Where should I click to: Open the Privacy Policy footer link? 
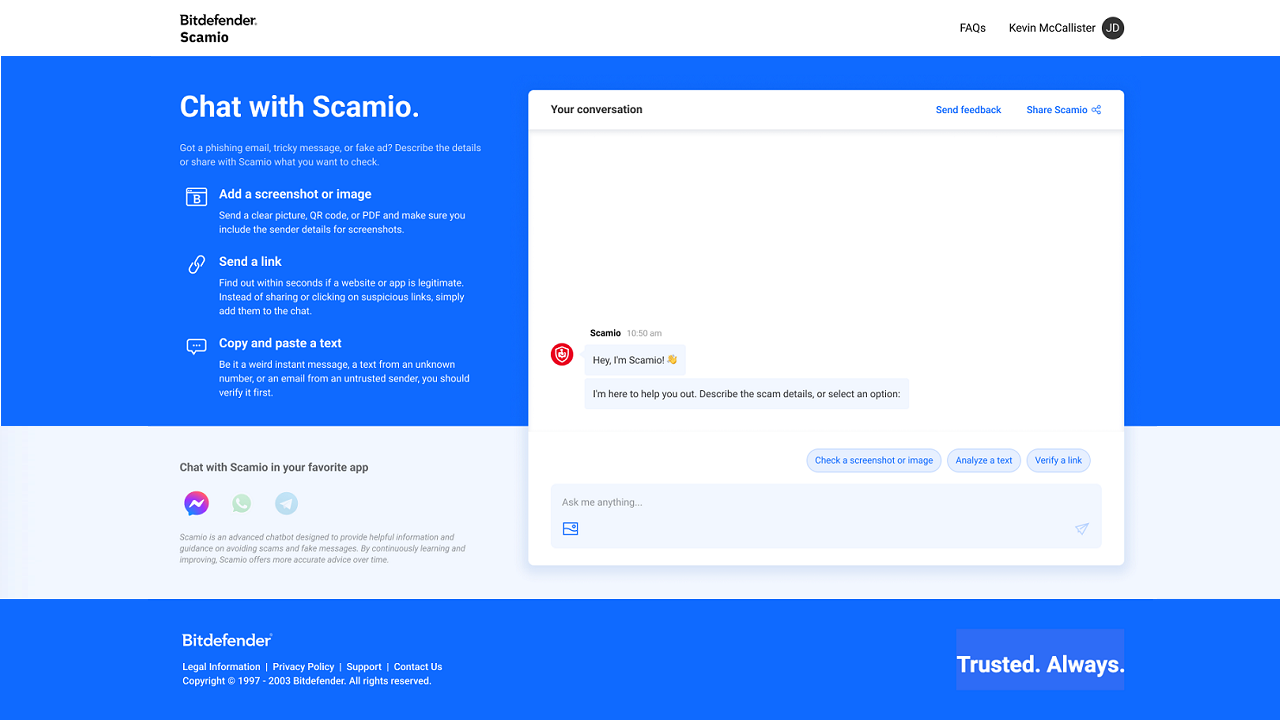[303, 667]
